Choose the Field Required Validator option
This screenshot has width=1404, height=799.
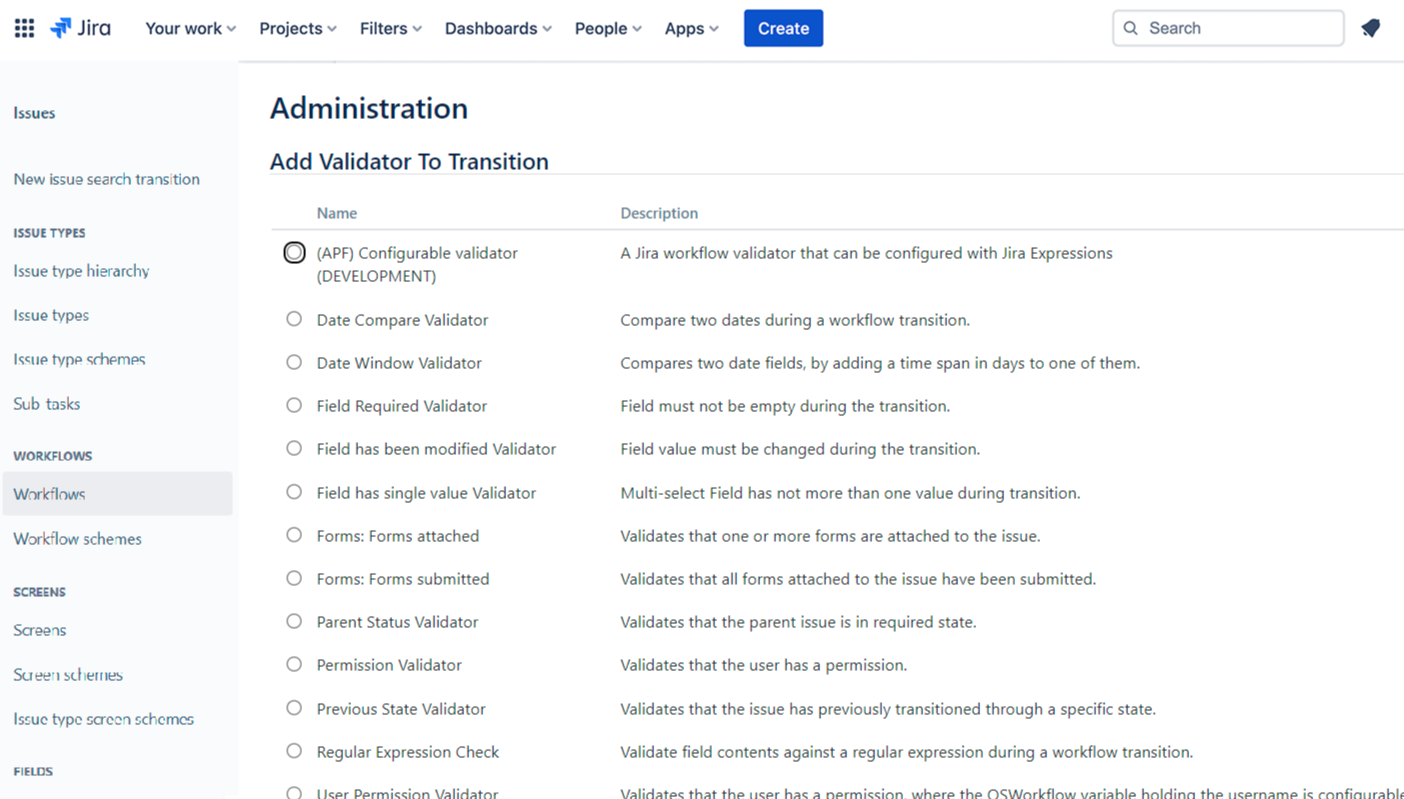(x=294, y=405)
